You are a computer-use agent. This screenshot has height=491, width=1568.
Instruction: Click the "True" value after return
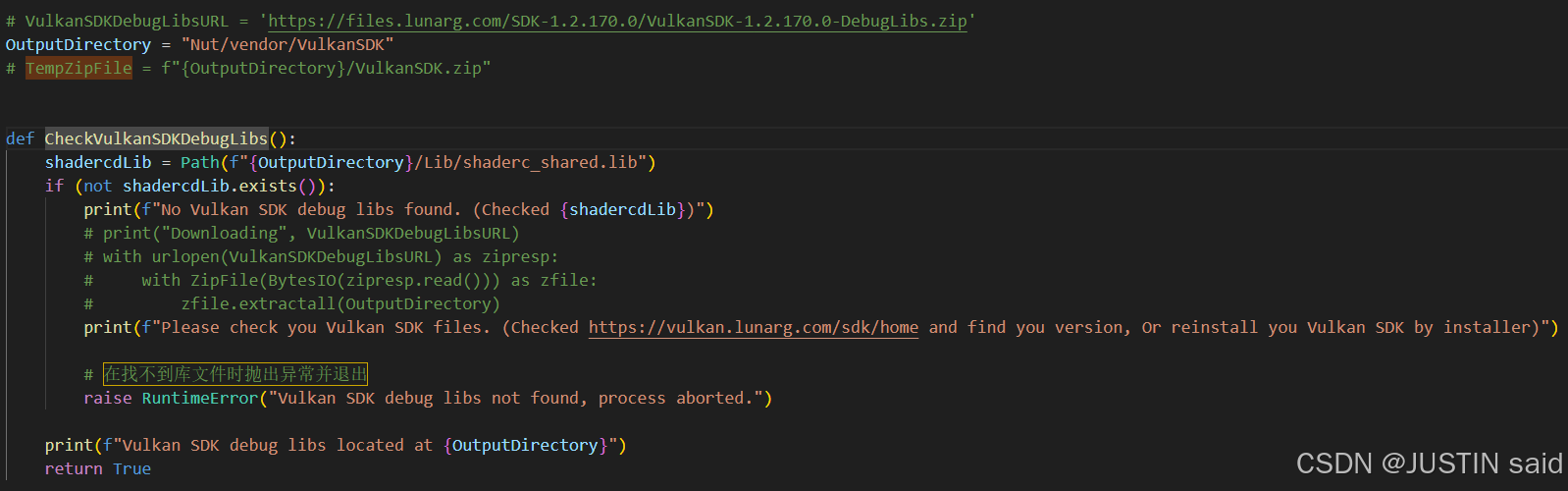131,468
